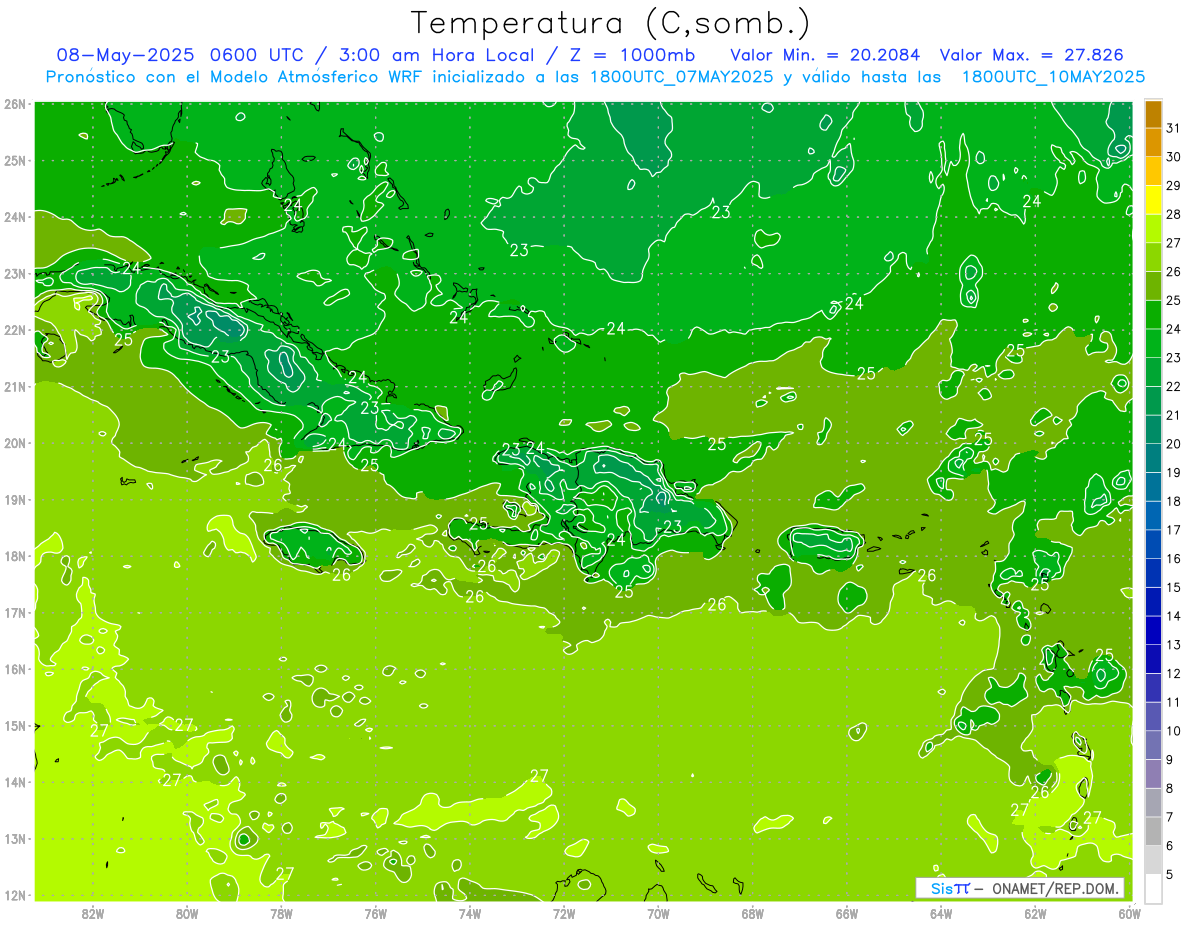Select legend value 29 on the color scale
The height and width of the screenshot is (927, 1200).
1173,186
